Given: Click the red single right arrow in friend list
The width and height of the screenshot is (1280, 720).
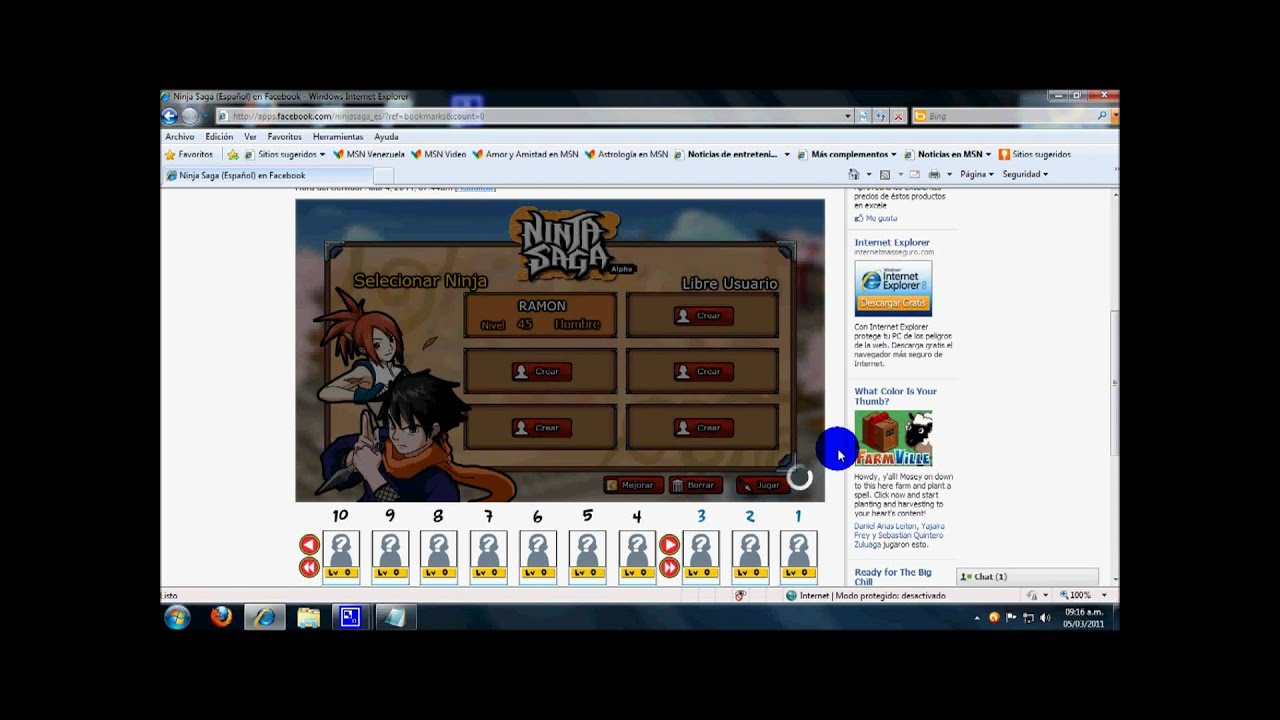Looking at the screenshot, I should [669, 545].
